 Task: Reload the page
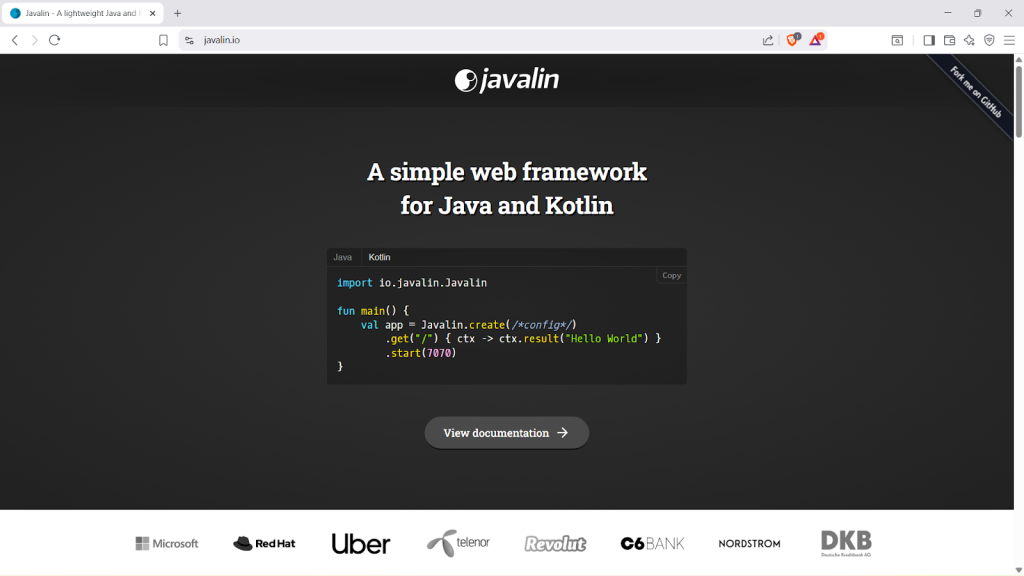(54, 40)
